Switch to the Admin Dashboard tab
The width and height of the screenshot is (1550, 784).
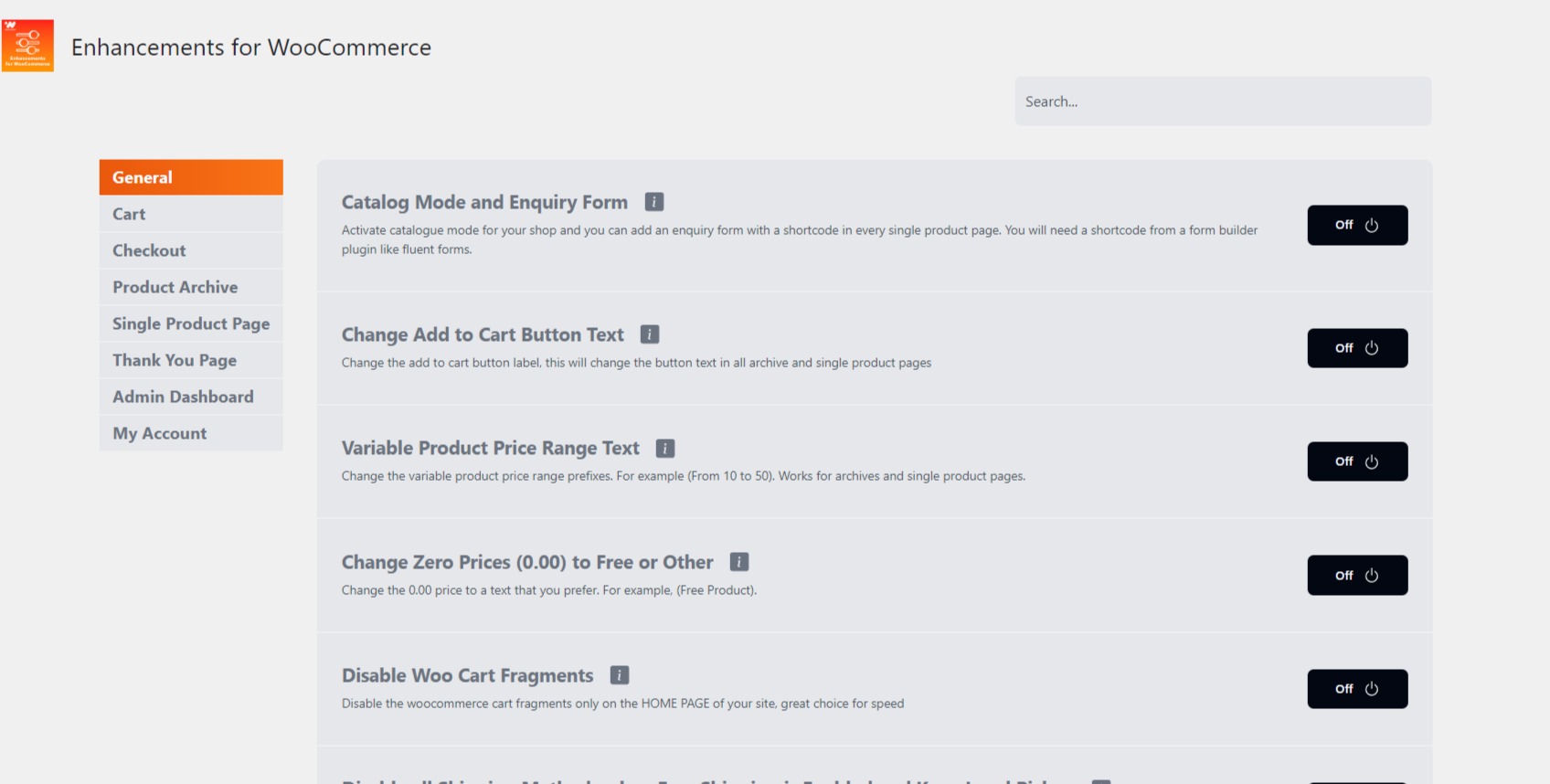coord(191,397)
